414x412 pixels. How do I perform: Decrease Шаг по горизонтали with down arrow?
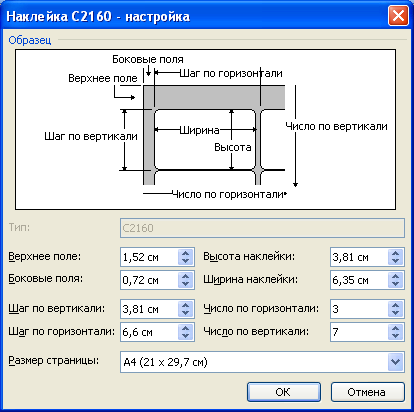pyautogui.click(x=185, y=336)
